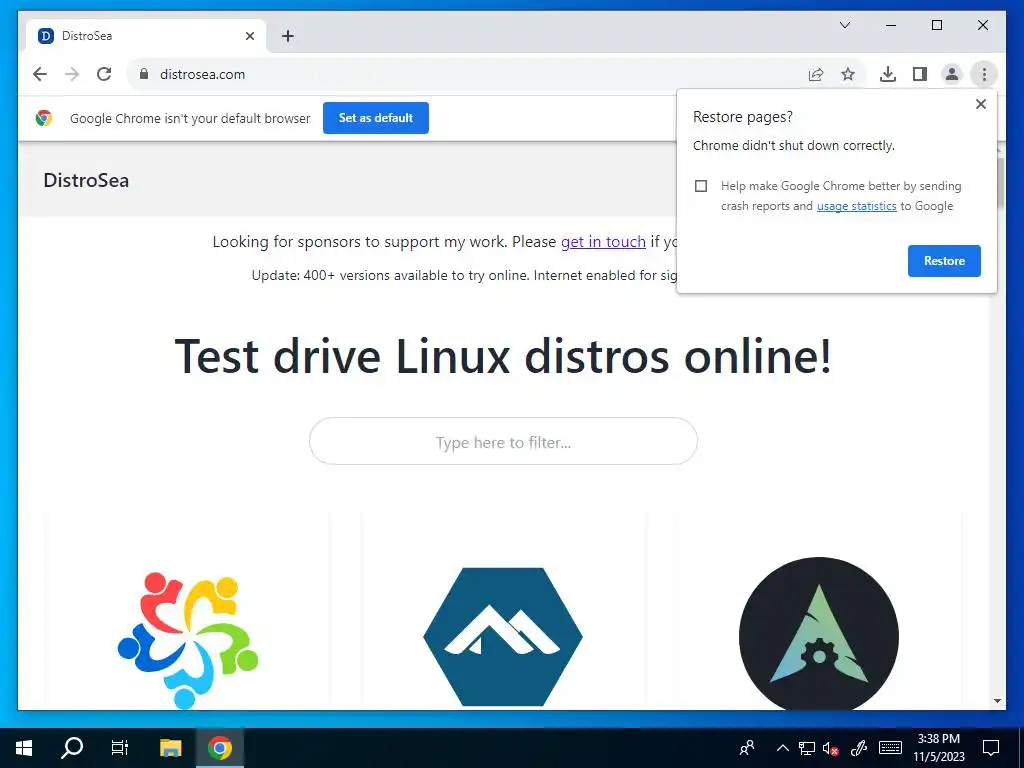Open Windows taskbar search
Viewport: 1024px width, 768px height.
72,748
